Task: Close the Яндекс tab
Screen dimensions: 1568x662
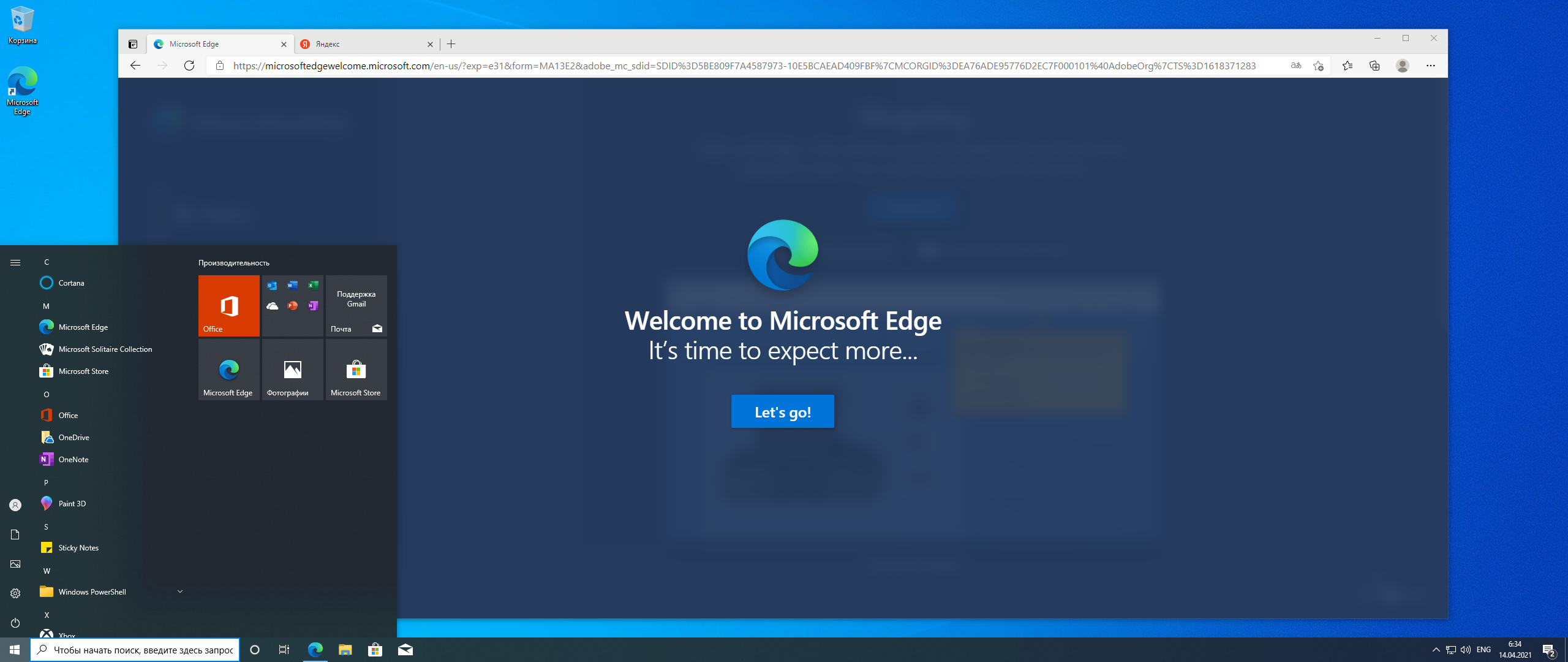Action: tap(430, 44)
